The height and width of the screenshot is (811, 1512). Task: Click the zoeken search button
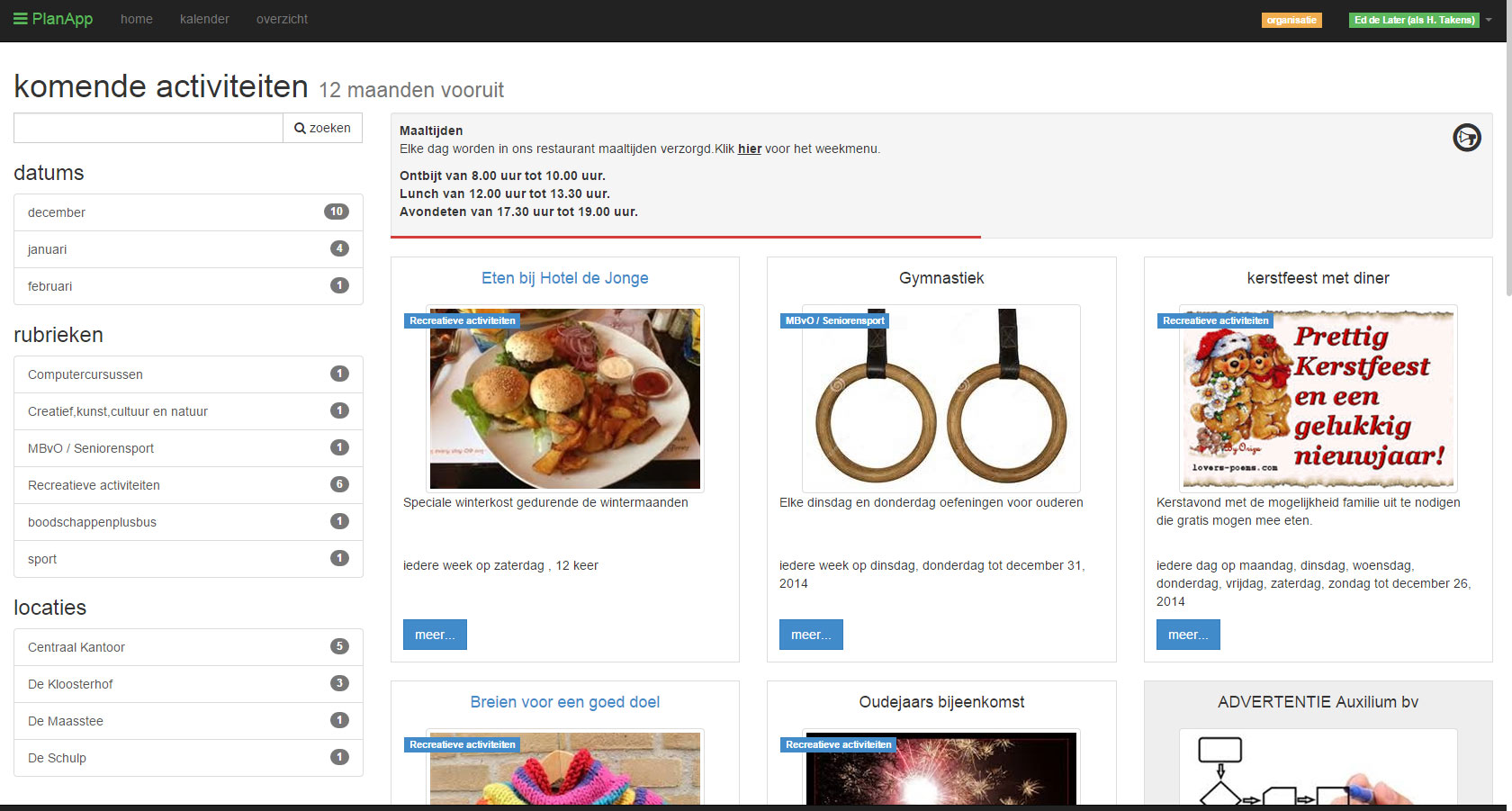point(322,128)
